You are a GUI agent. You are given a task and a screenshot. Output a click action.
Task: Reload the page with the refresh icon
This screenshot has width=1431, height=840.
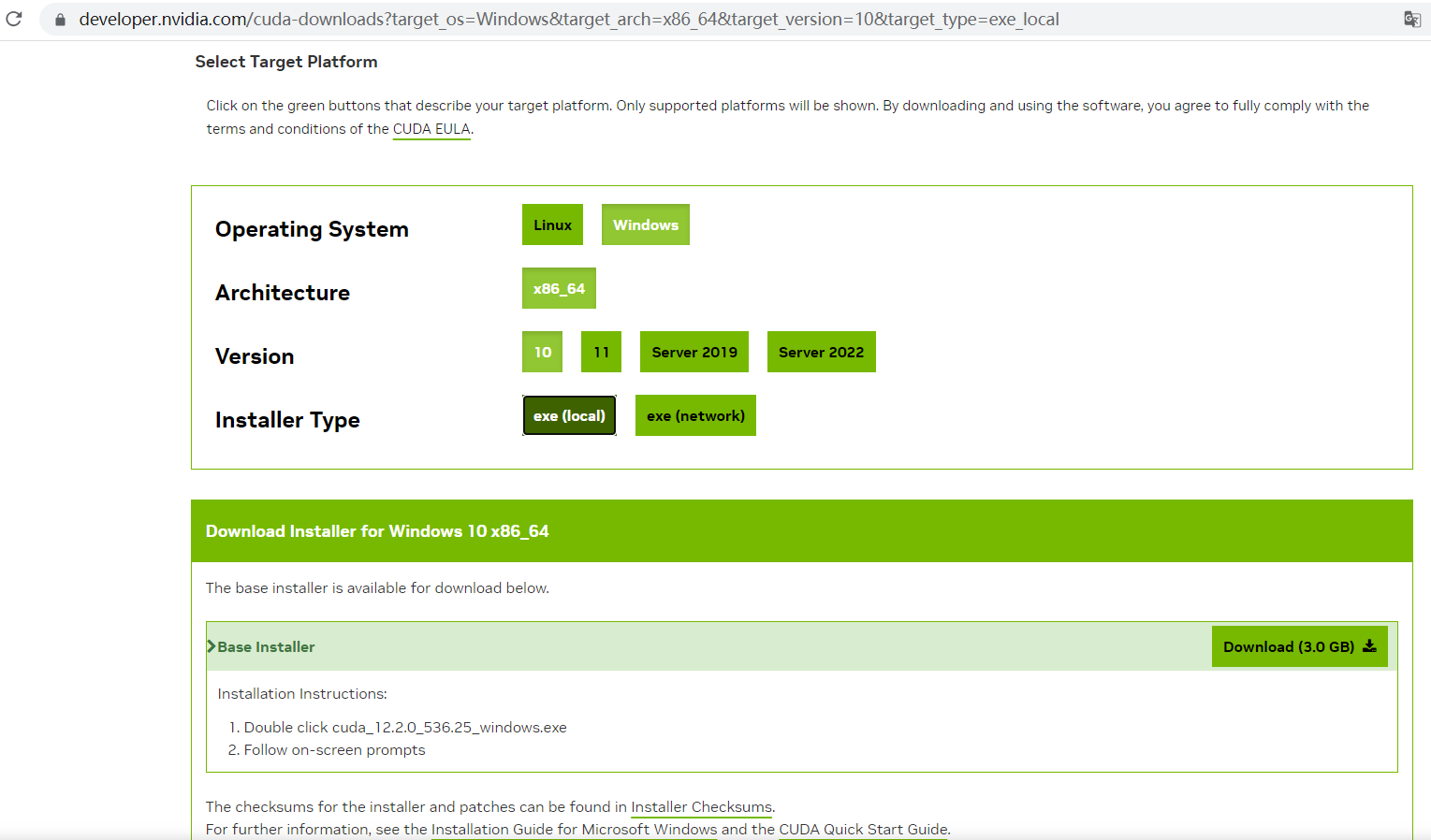click(x=14, y=19)
